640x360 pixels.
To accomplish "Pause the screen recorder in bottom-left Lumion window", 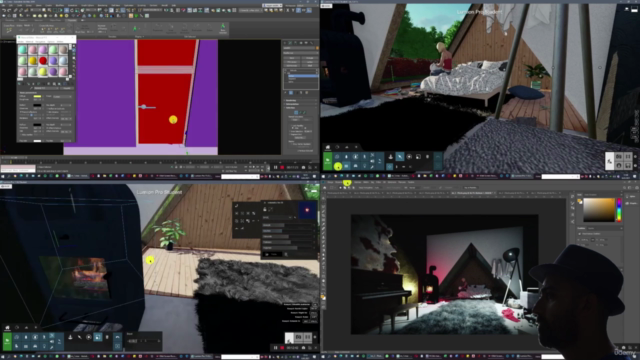I will coord(276,348).
